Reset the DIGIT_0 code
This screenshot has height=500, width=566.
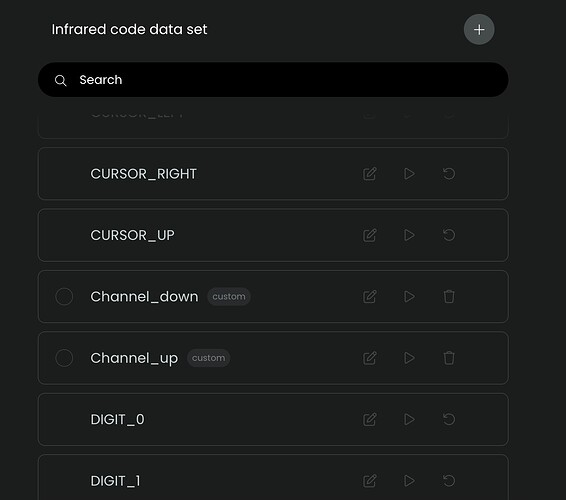(x=449, y=419)
